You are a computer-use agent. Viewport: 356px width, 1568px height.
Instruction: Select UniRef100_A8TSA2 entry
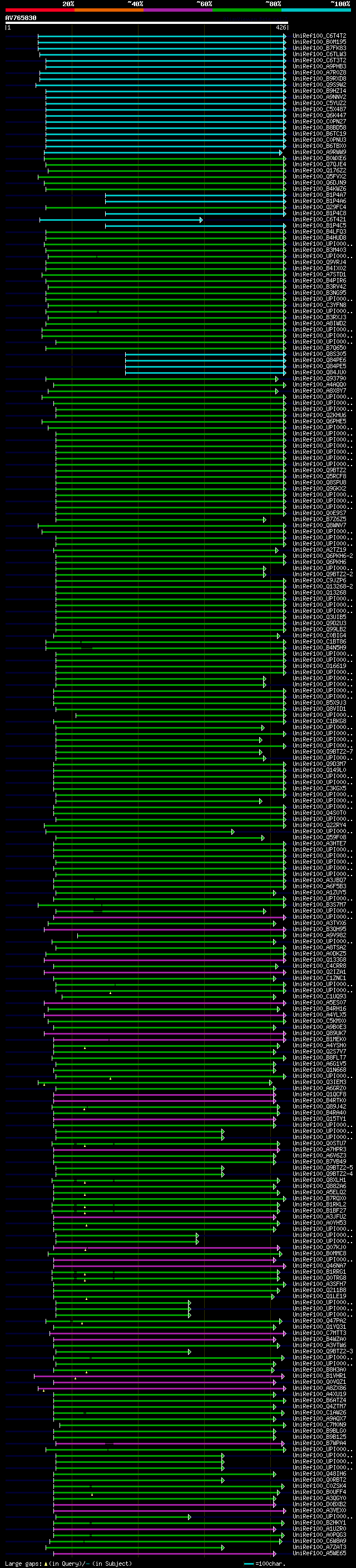[x=319, y=947]
